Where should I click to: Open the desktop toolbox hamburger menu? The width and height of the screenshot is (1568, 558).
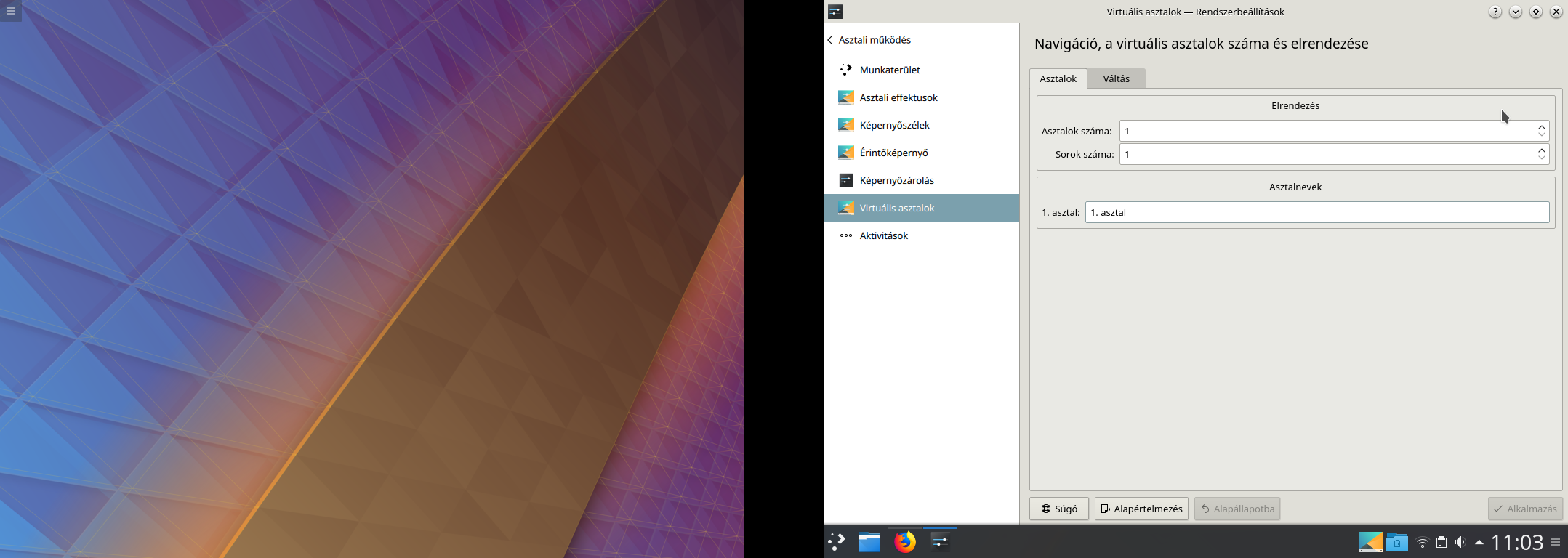point(10,11)
